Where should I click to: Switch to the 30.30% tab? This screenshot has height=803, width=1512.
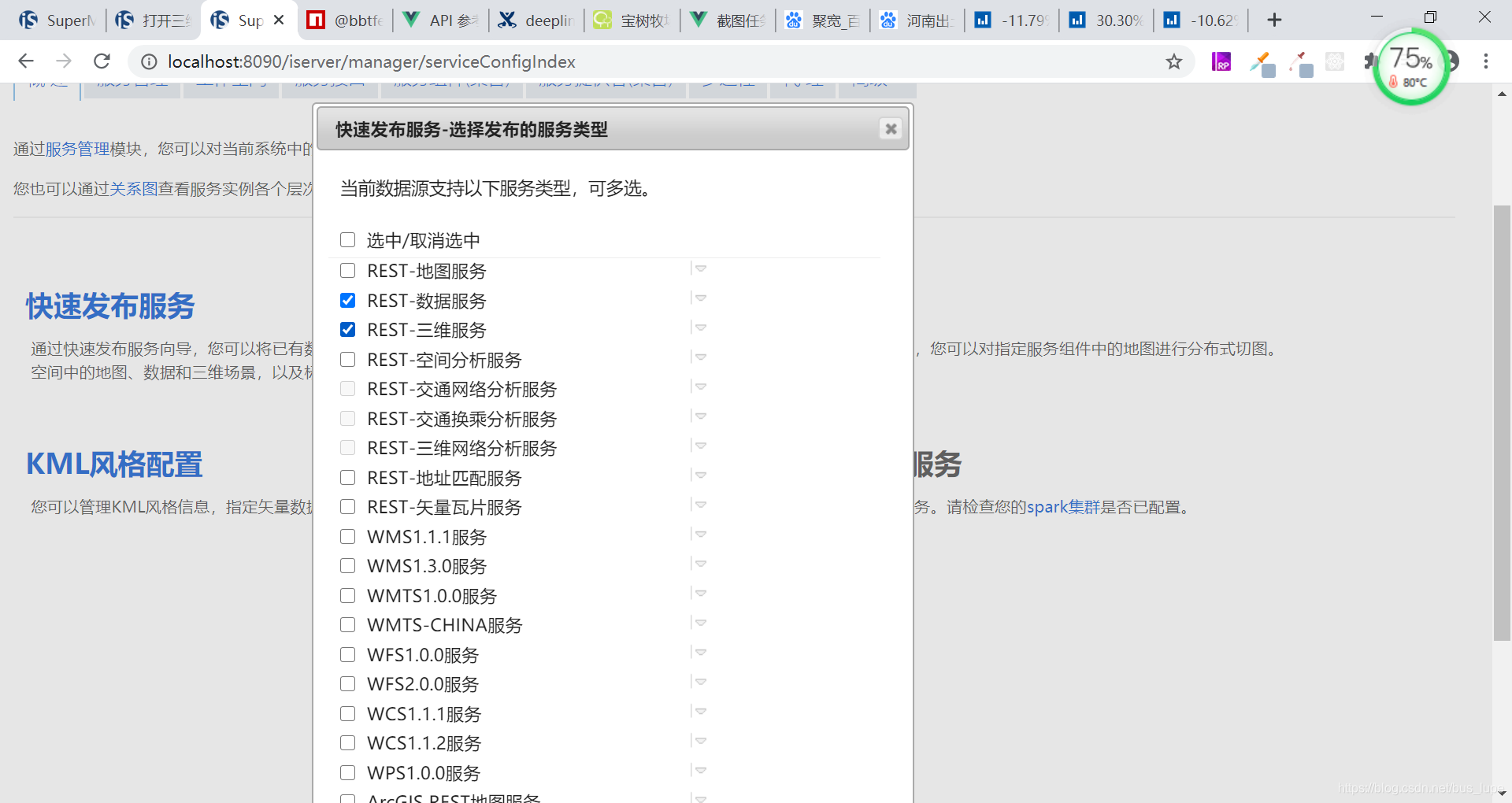click(1106, 20)
